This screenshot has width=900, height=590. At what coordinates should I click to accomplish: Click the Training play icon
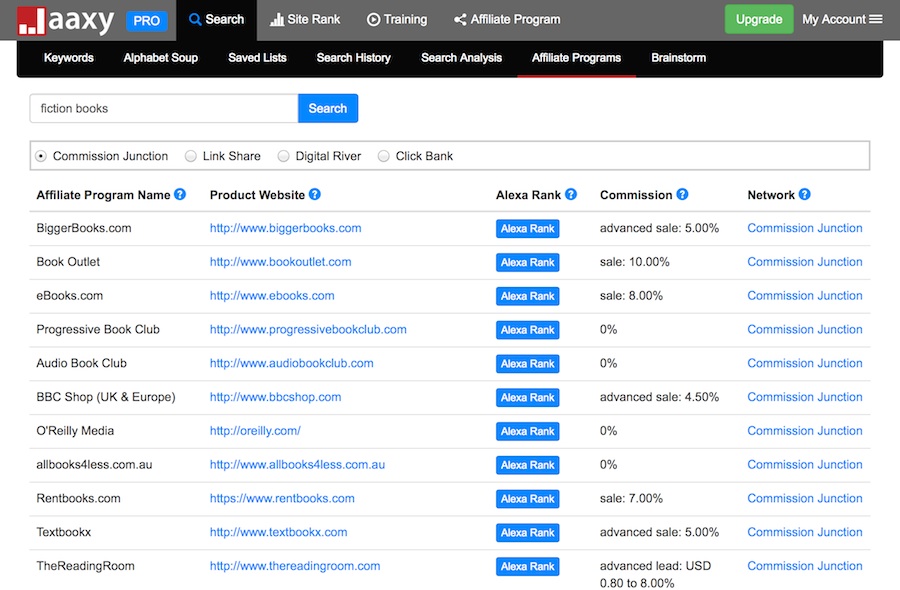(373, 20)
